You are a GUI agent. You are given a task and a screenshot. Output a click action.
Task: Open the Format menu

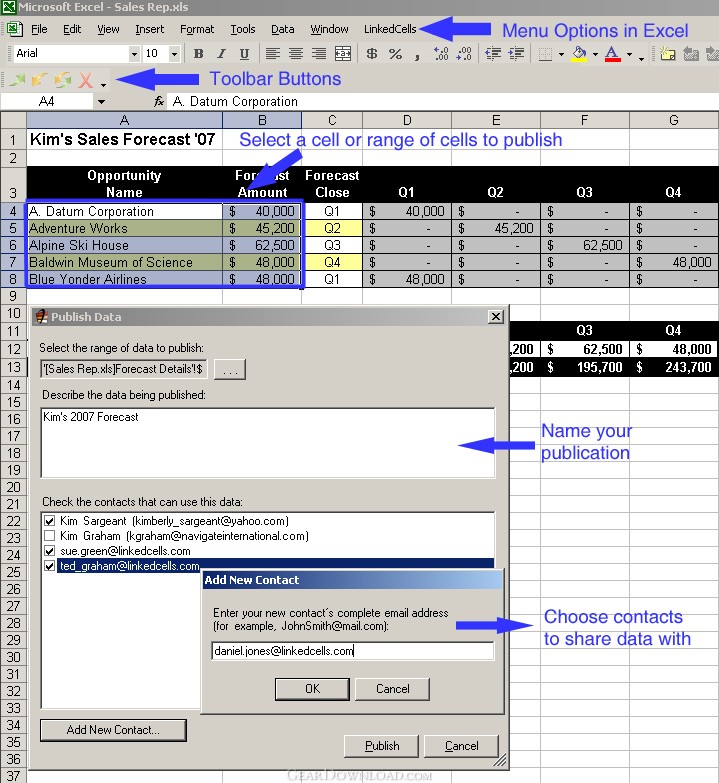click(197, 29)
